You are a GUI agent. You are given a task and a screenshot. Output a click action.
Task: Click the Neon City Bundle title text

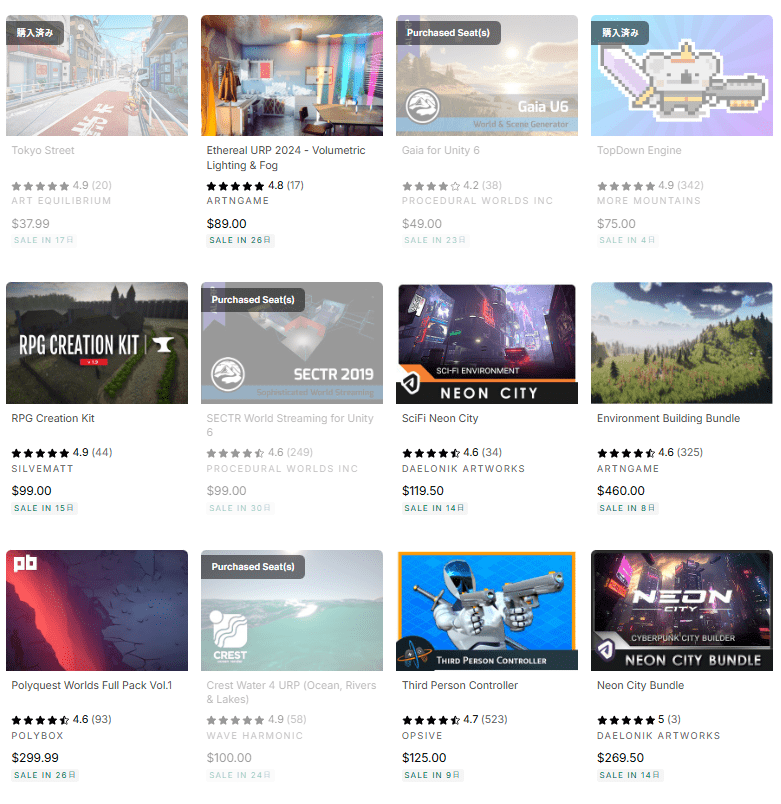[x=640, y=685]
